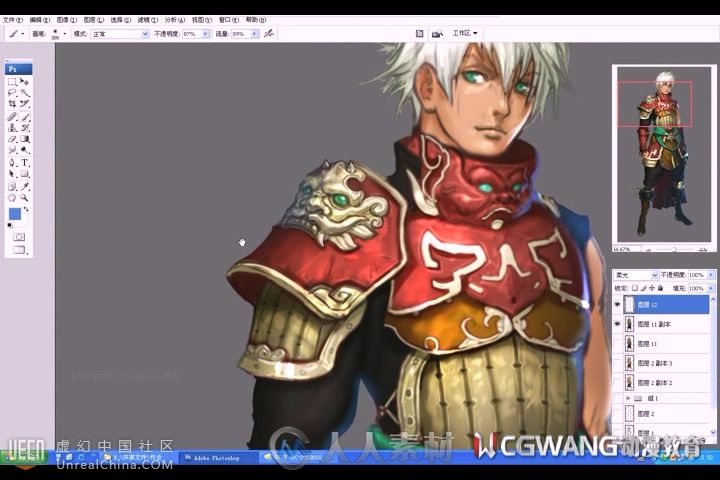720x480 pixels.
Task: Open brush opacity 不透明度 slider arrow
Action: pyautogui.click(x=205, y=34)
